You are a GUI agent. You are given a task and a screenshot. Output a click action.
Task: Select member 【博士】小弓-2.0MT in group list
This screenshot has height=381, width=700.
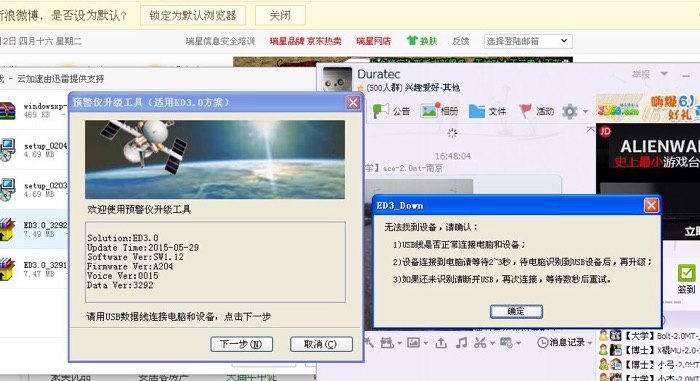coord(649,364)
